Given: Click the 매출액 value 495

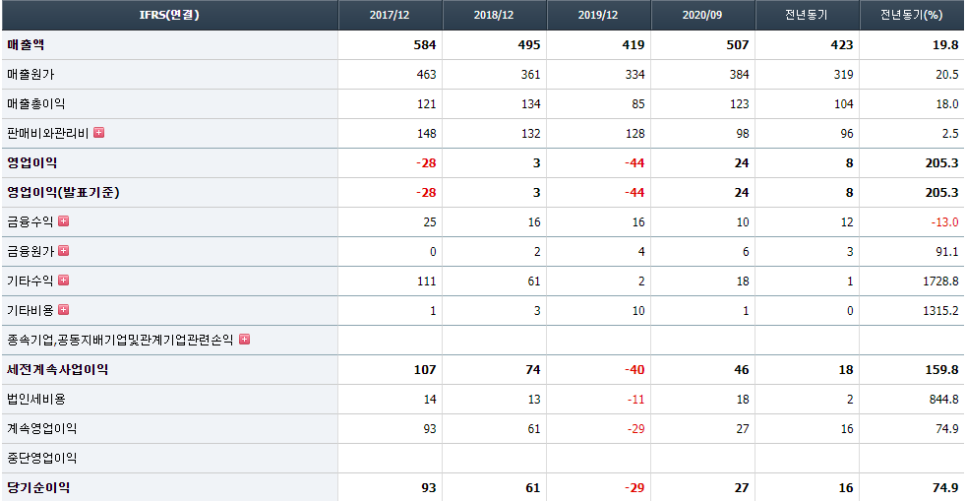Looking at the screenshot, I should pos(529,45).
